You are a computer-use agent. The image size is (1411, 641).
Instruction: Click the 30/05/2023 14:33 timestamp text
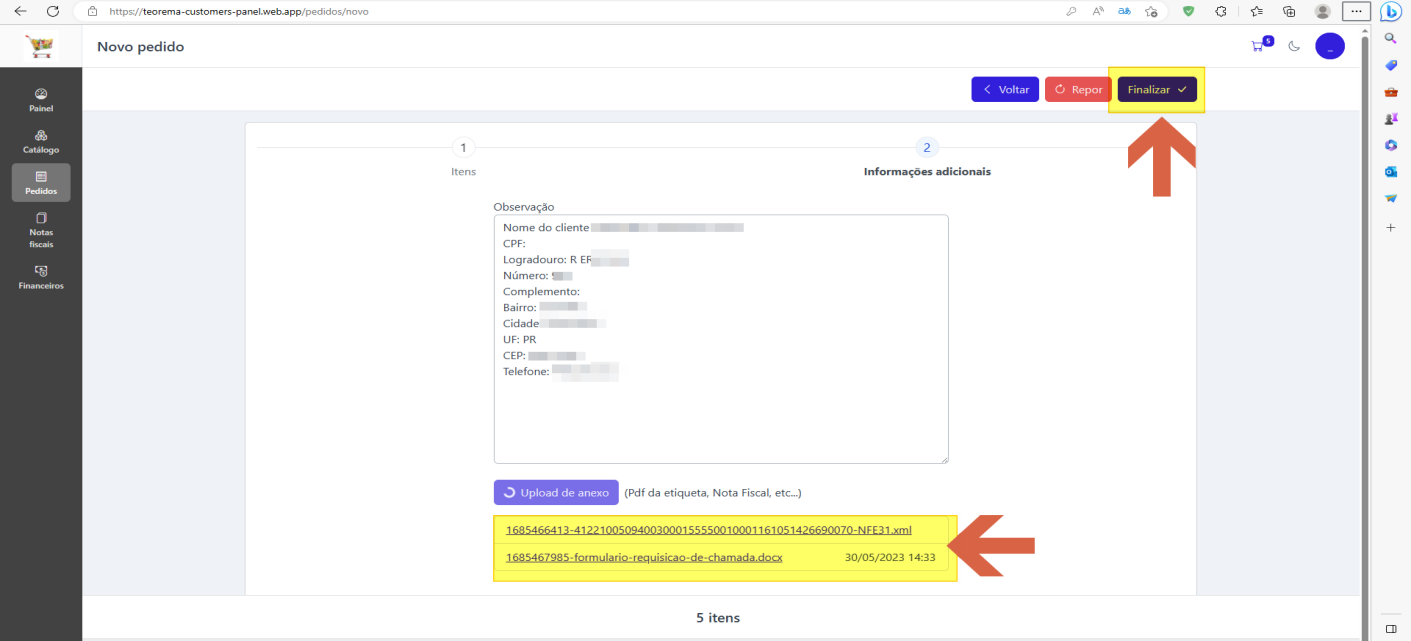click(x=890, y=557)
